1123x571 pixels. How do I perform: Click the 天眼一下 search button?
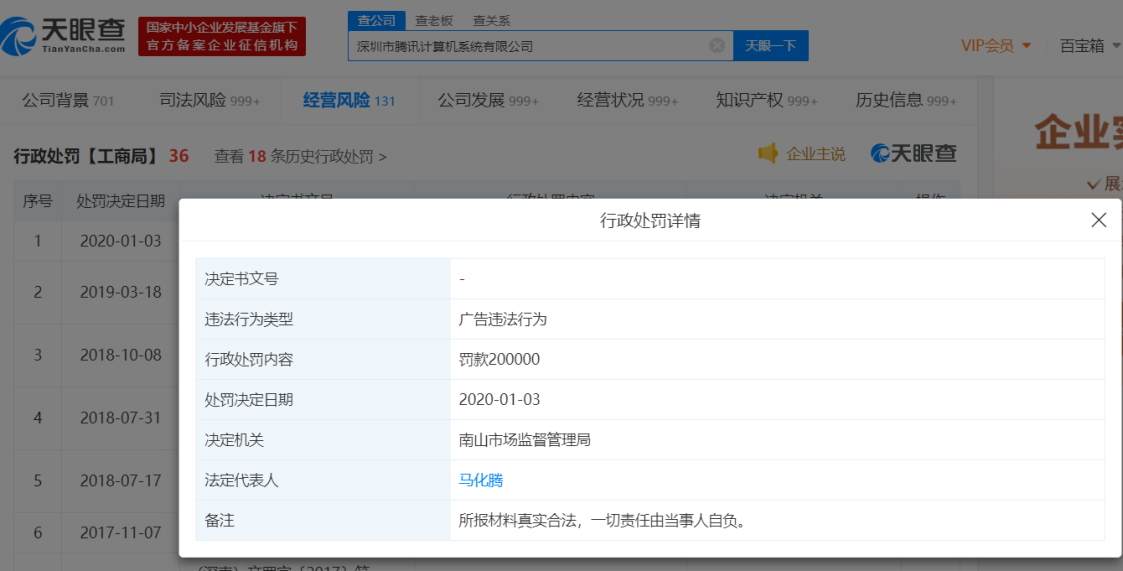771,46
